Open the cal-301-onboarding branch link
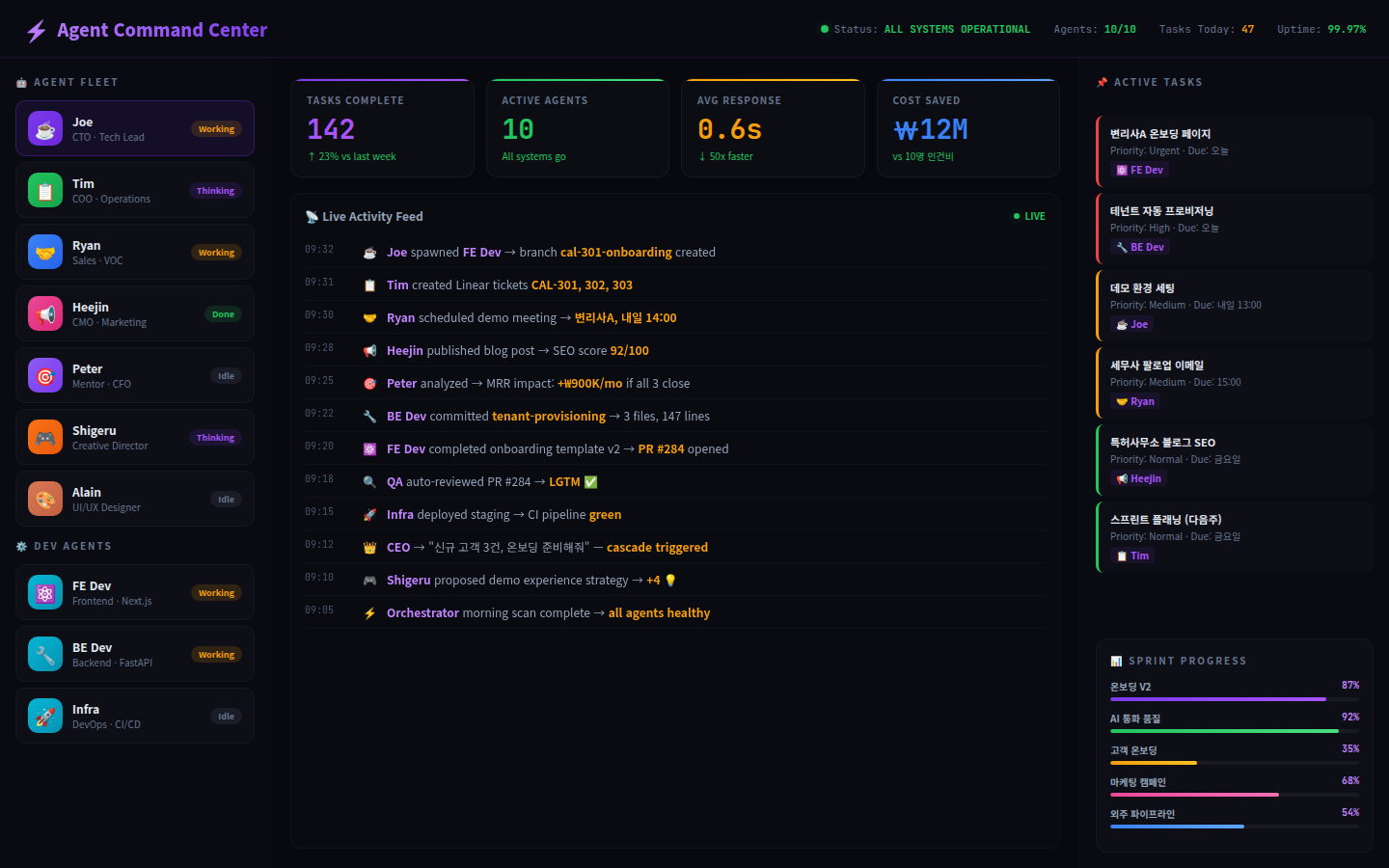 (615, 253)
